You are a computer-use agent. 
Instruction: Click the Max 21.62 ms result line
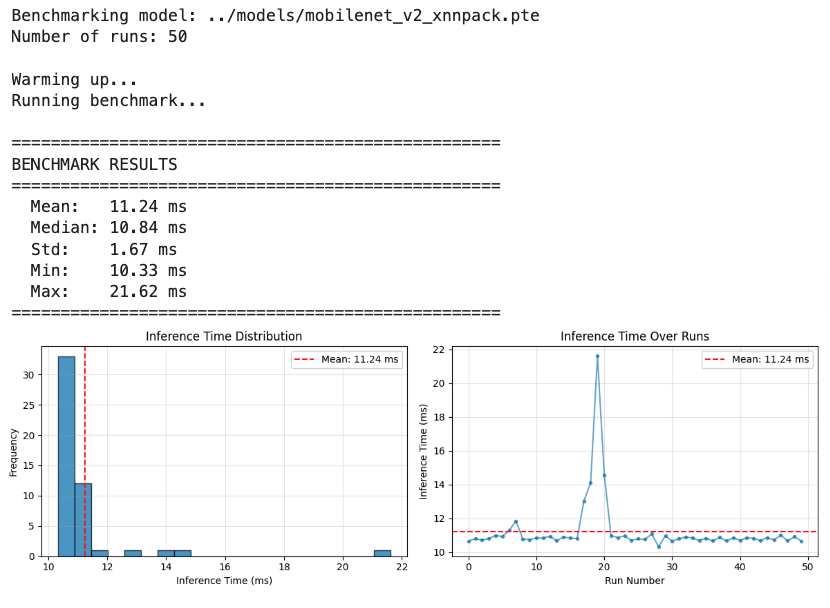[x=108, y=292]
